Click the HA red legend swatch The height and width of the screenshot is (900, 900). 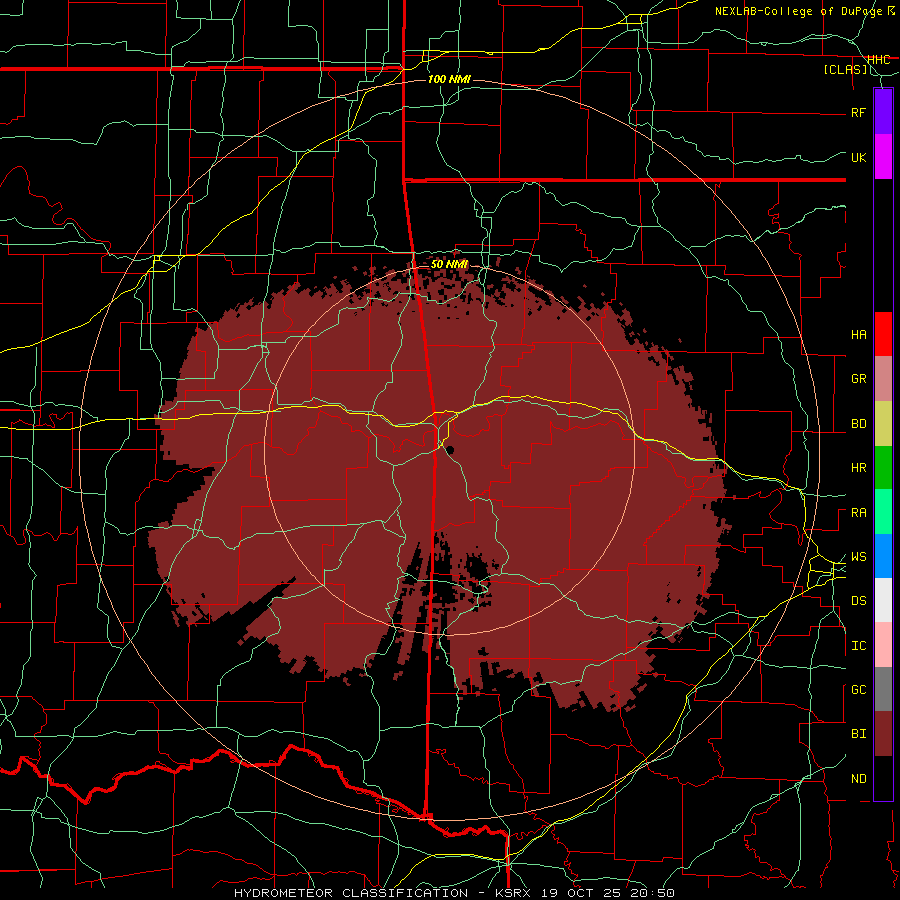pyautogui.click(x=883, y=334)
